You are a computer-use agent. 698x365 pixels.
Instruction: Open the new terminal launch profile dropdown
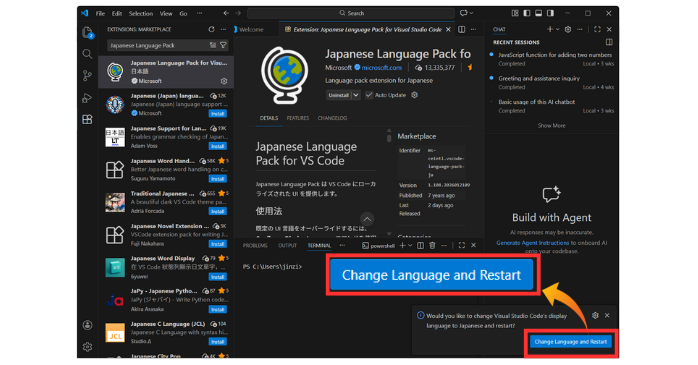(410, 245)
